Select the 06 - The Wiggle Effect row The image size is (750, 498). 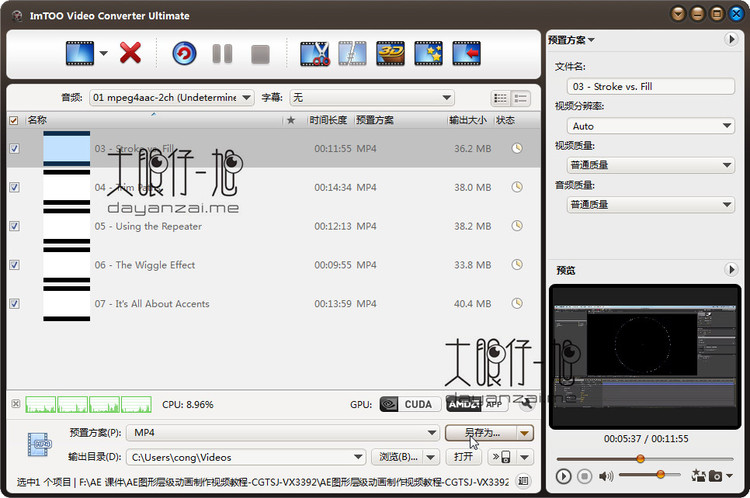(274, 265)
